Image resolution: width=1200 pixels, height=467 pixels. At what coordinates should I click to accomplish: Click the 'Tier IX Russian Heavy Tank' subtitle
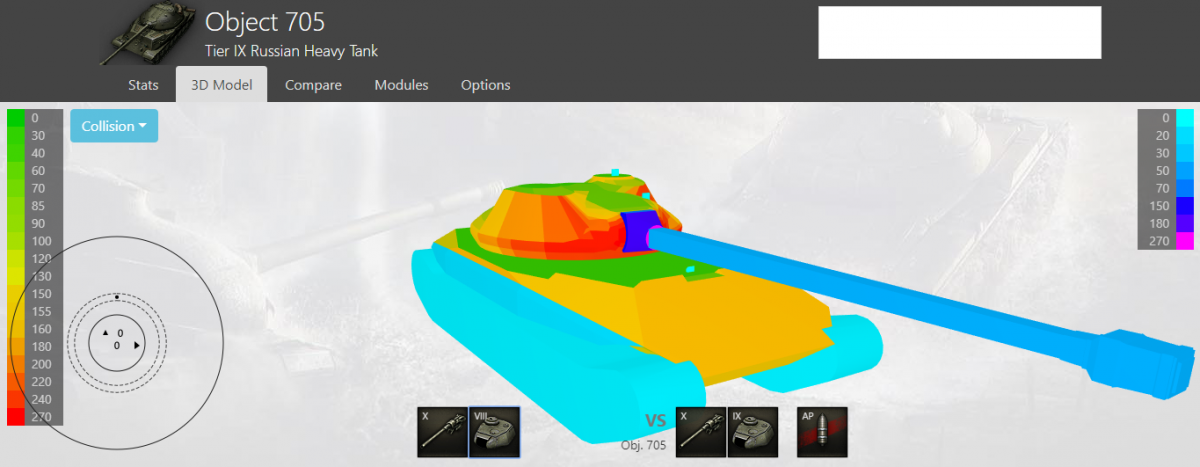pyautogui.click(x=291, y=51)
